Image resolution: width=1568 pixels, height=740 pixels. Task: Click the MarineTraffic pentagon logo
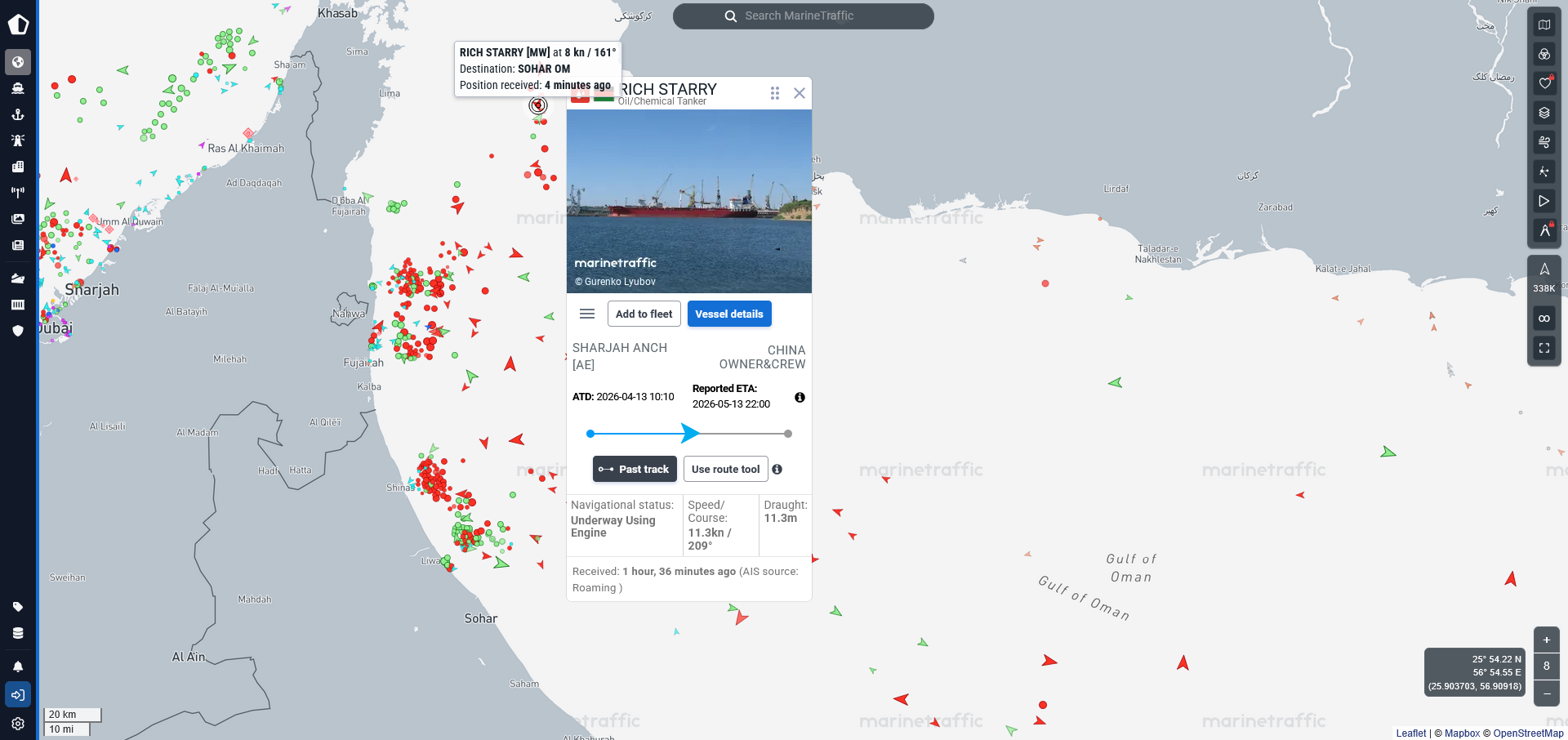point(18,24)
